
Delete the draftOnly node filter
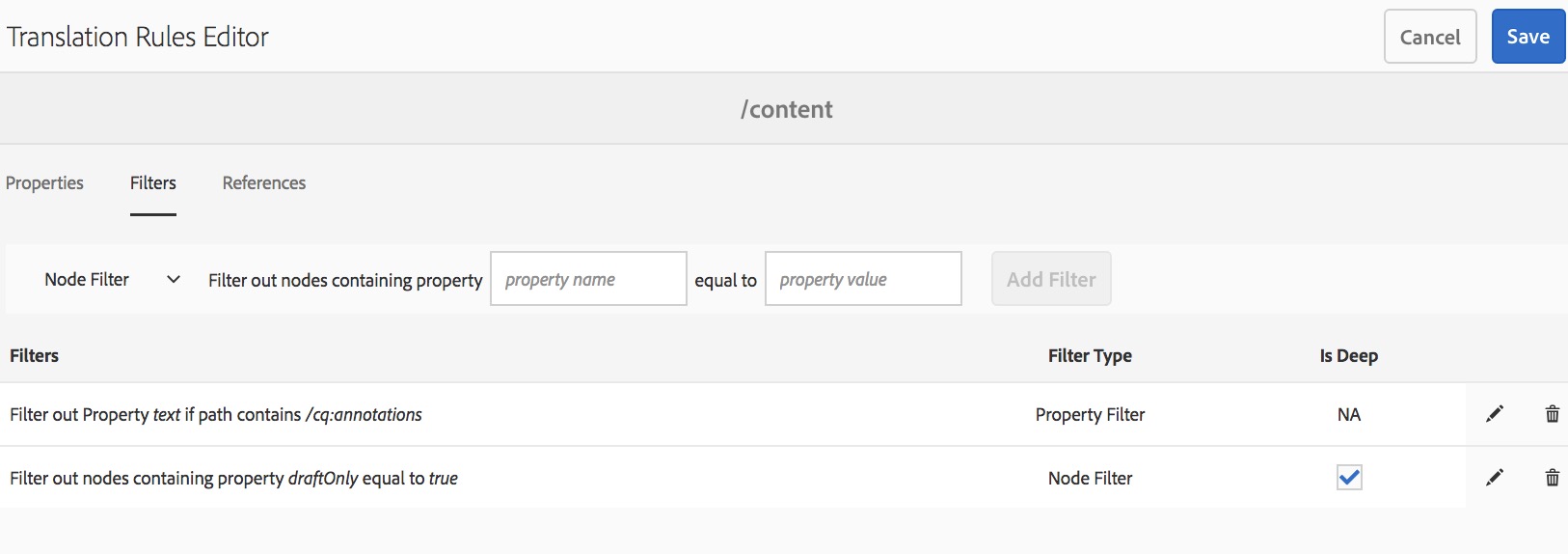[x=1552, y=477]
